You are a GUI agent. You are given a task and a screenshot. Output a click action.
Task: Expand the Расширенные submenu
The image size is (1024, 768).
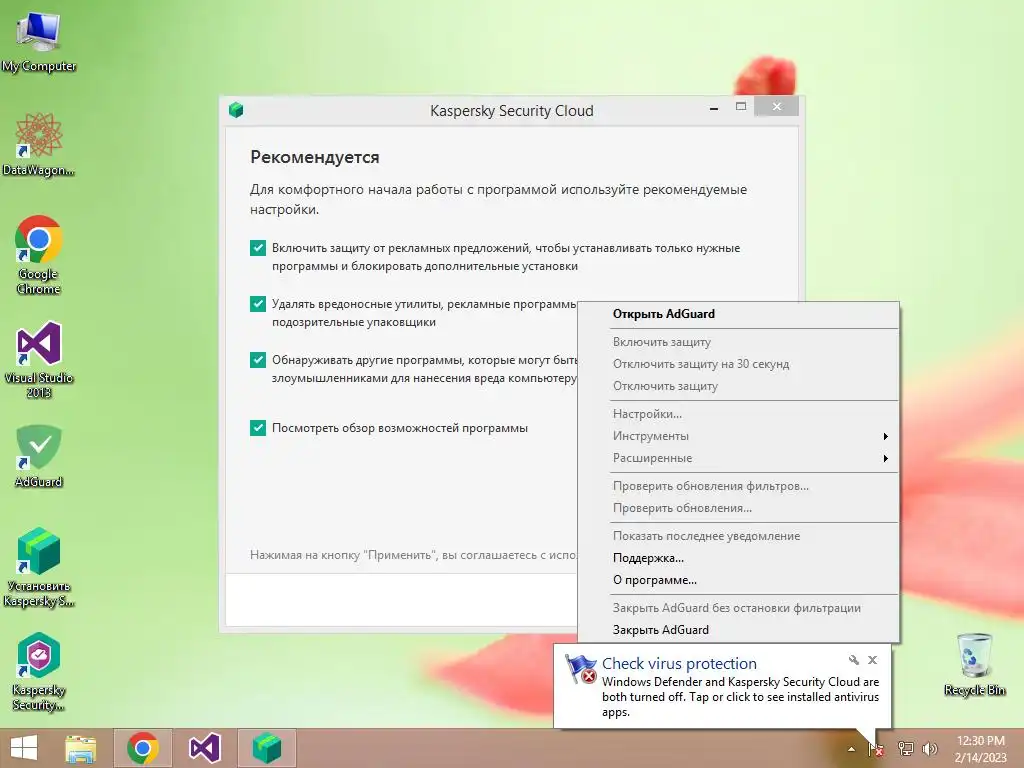click(739, 458)
